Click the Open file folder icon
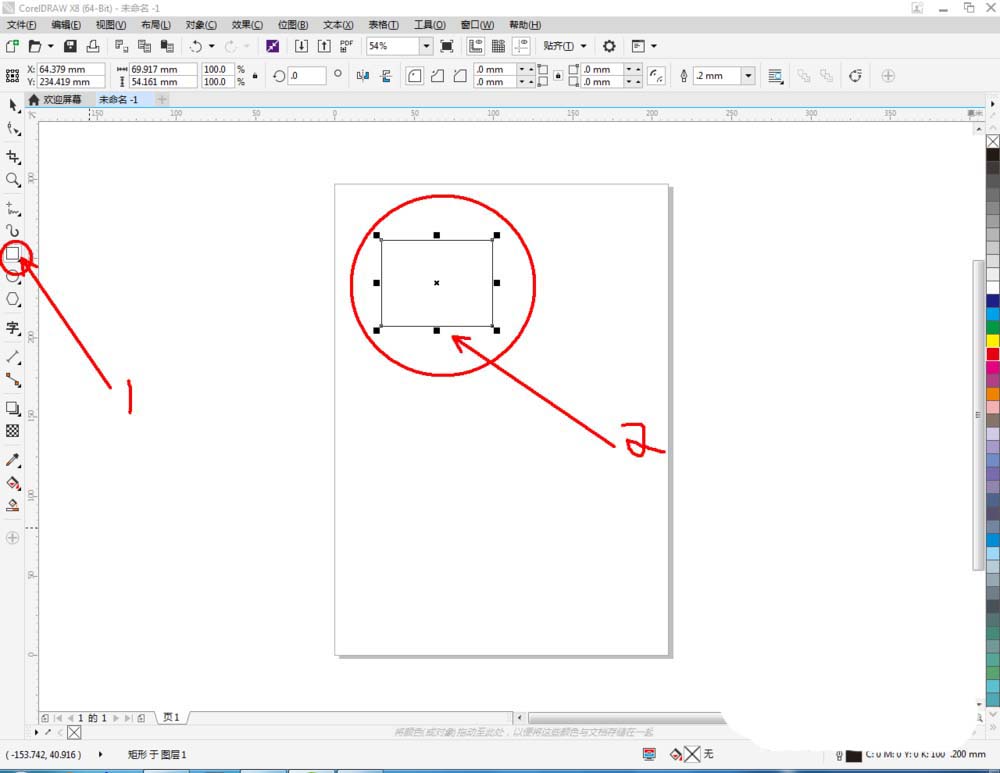Screen dimensions: 1000x773 [x=35, y=46]
